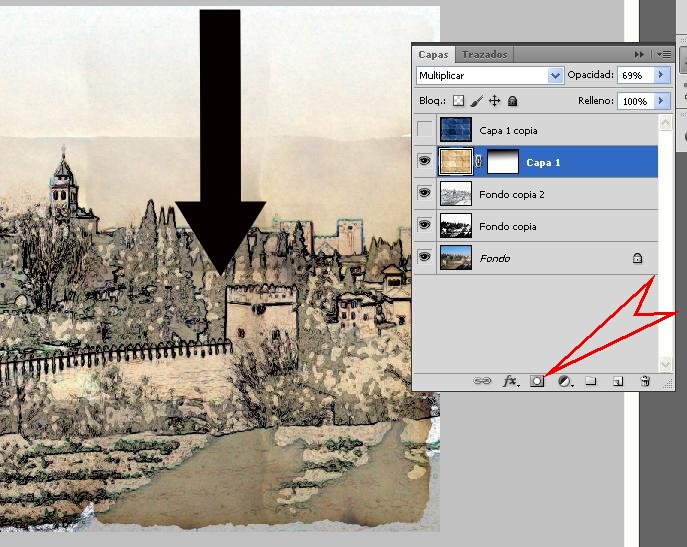Expand the Opacidad slider arrow
Image resolution: width=687 pixels, height=547 pixels.
click(x=660, y=75)
